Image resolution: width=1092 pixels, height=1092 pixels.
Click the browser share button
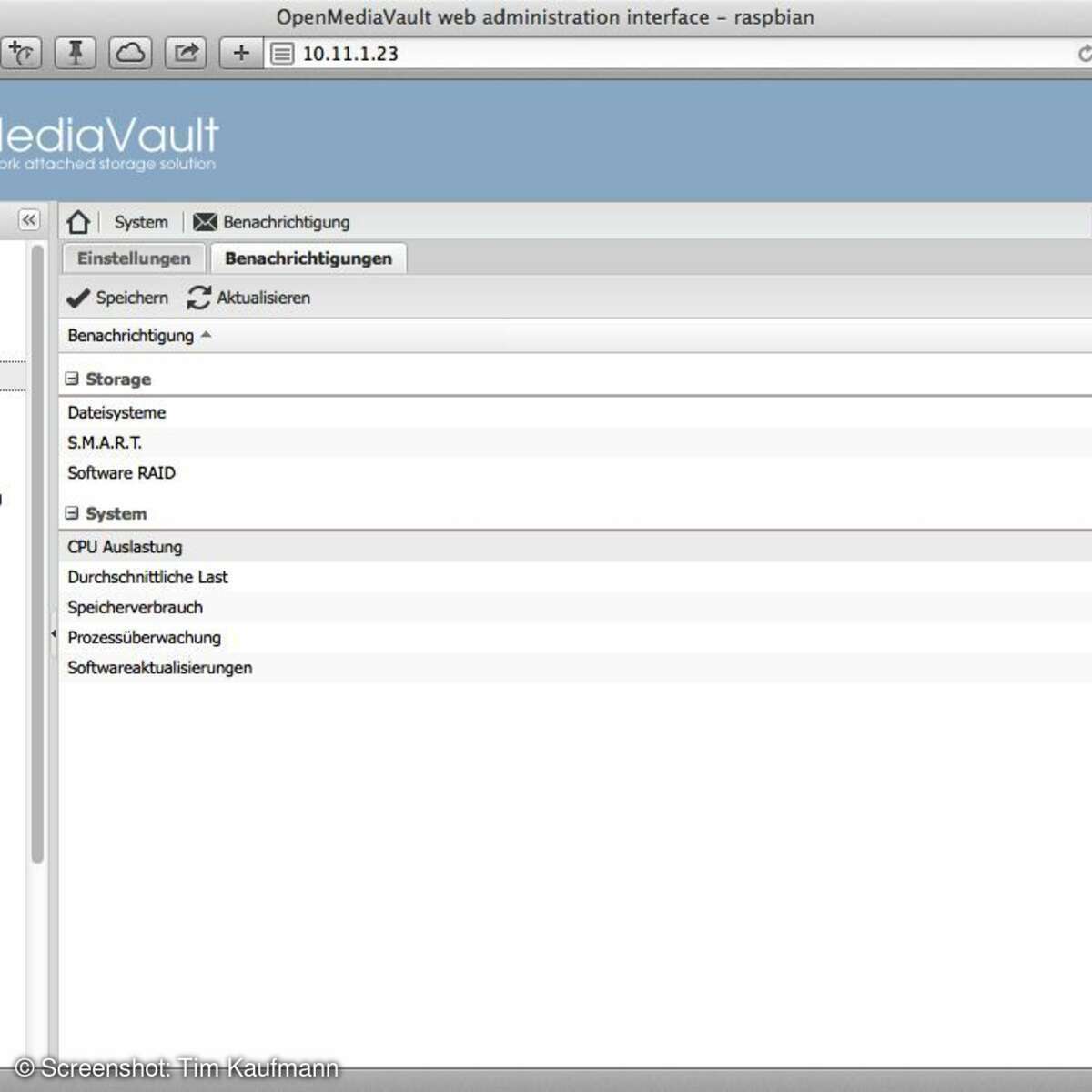pyautogui.click(x=186, y=54)
